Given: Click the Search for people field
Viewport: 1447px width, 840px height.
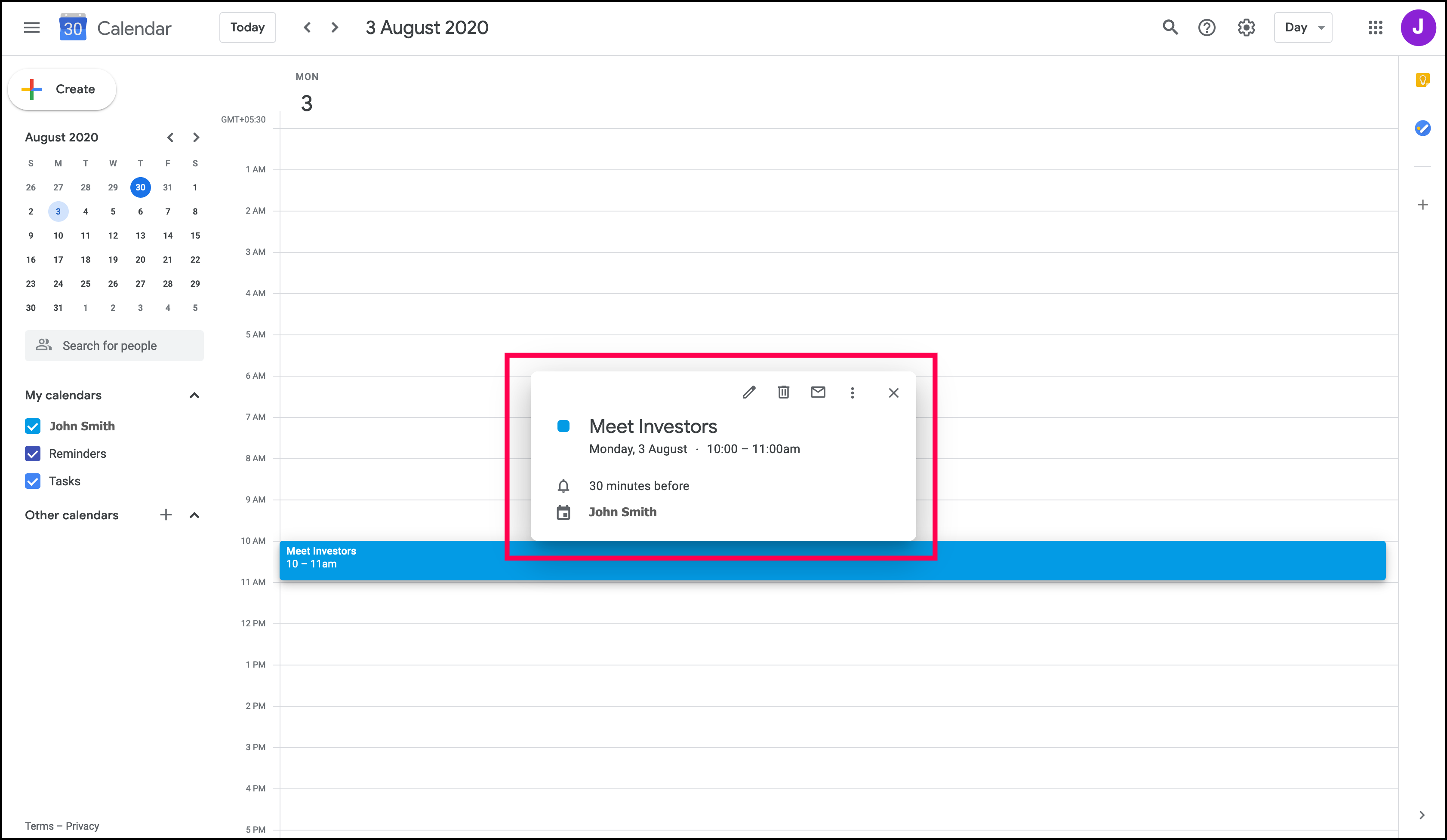Looking at the screenshot, I should pos(114,345).
